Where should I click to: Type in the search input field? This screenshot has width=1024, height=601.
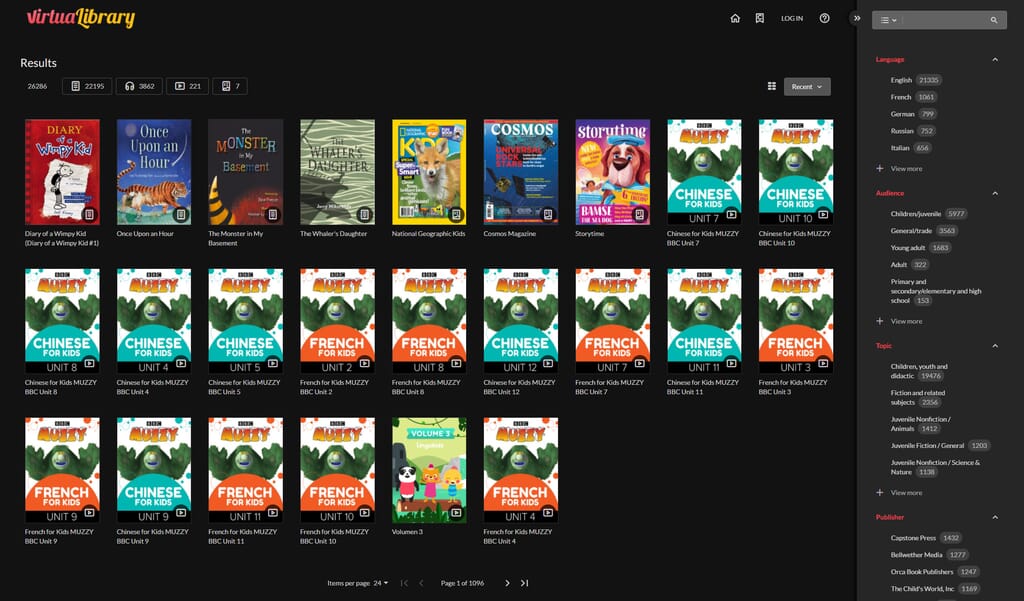pyautogui.click(x=944, y=20)
